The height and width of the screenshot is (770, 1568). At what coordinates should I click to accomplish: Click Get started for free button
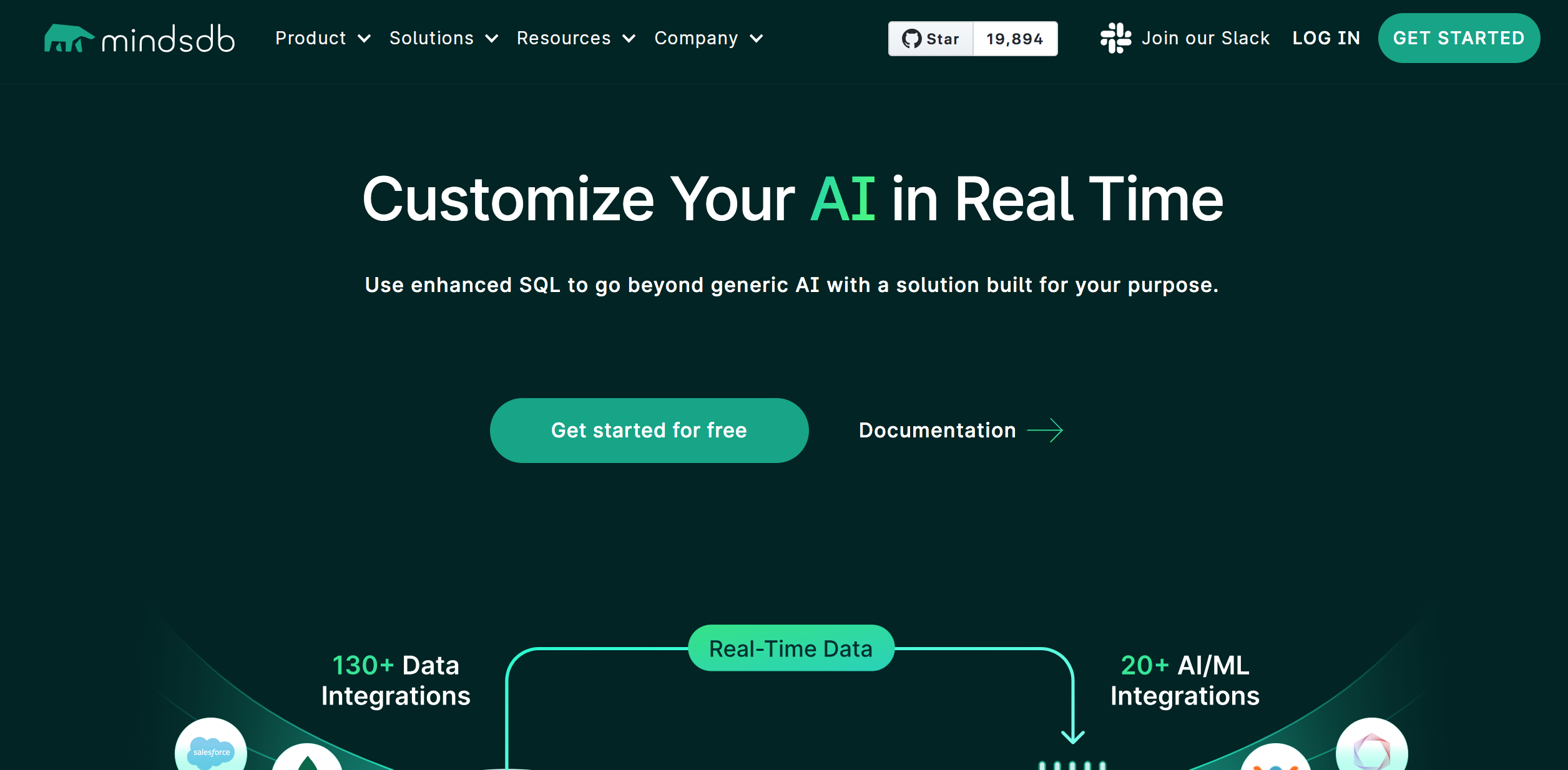(x=649, y=429)
